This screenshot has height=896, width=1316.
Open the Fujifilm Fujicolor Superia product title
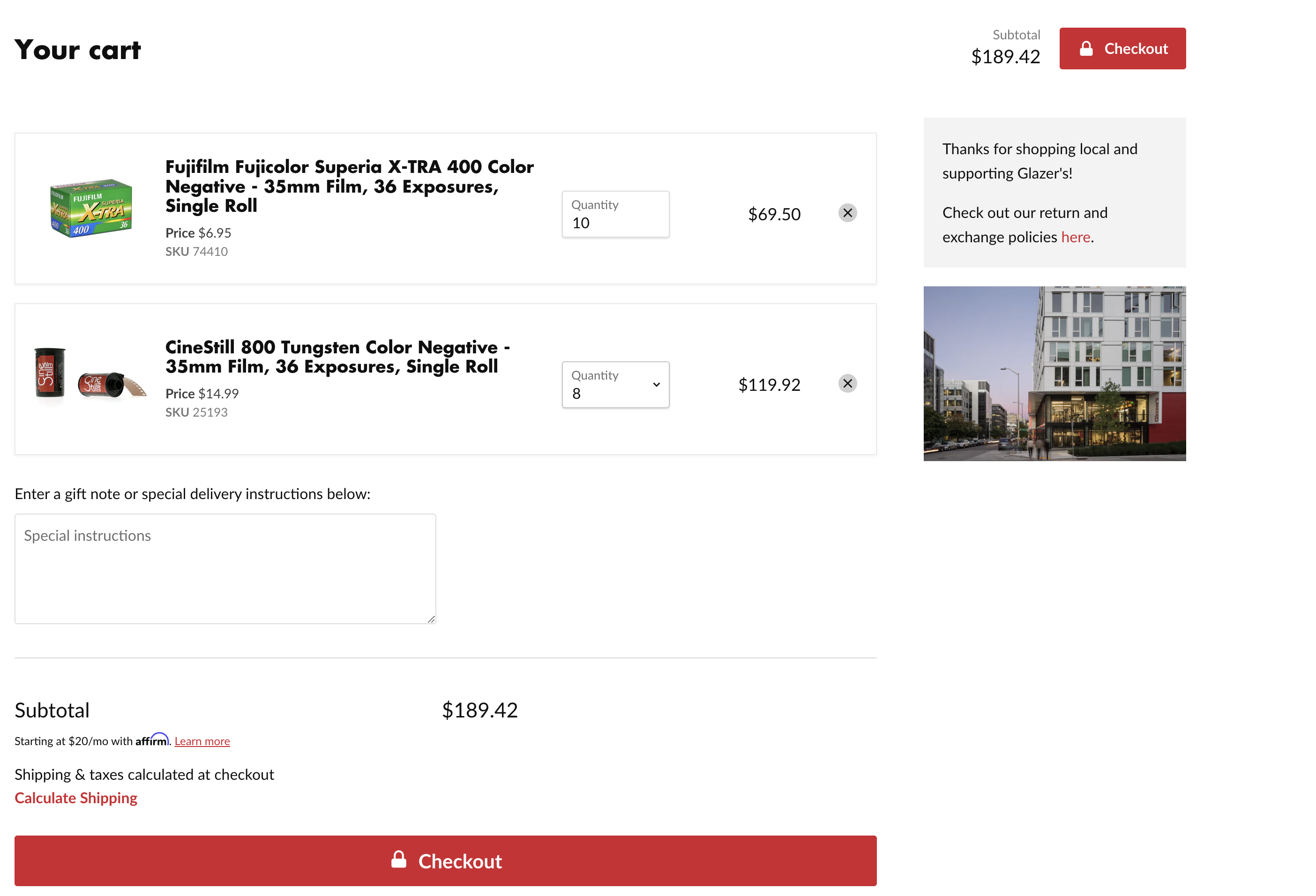tap(349, 186)
